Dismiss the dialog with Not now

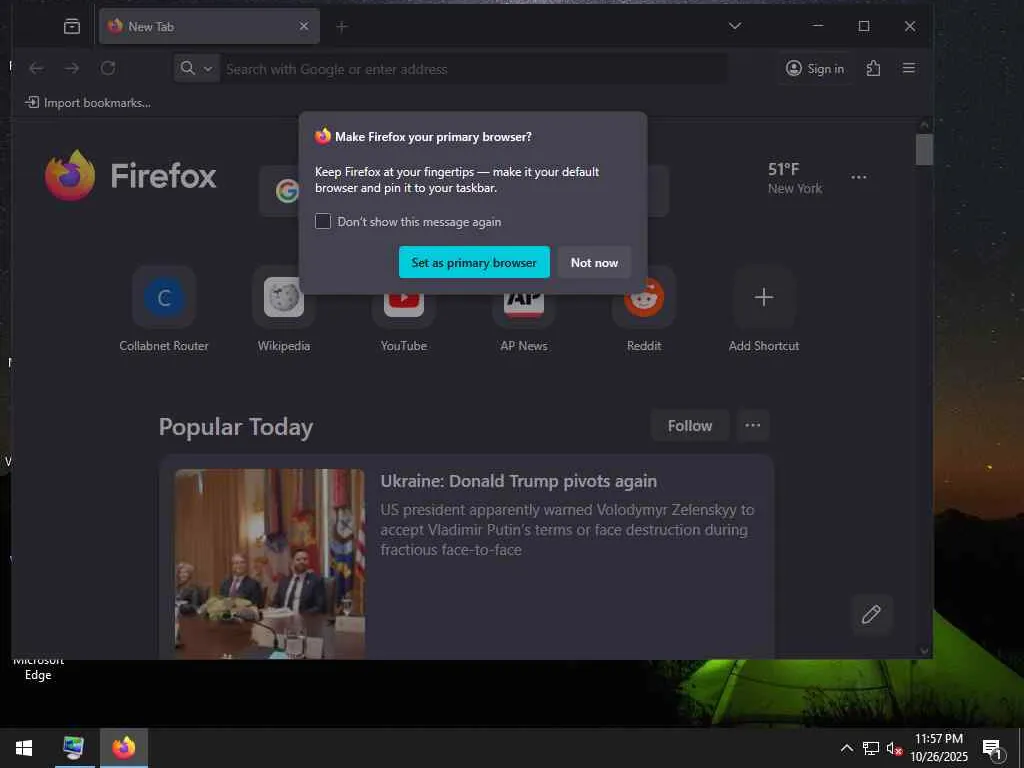tap(594, 262)
